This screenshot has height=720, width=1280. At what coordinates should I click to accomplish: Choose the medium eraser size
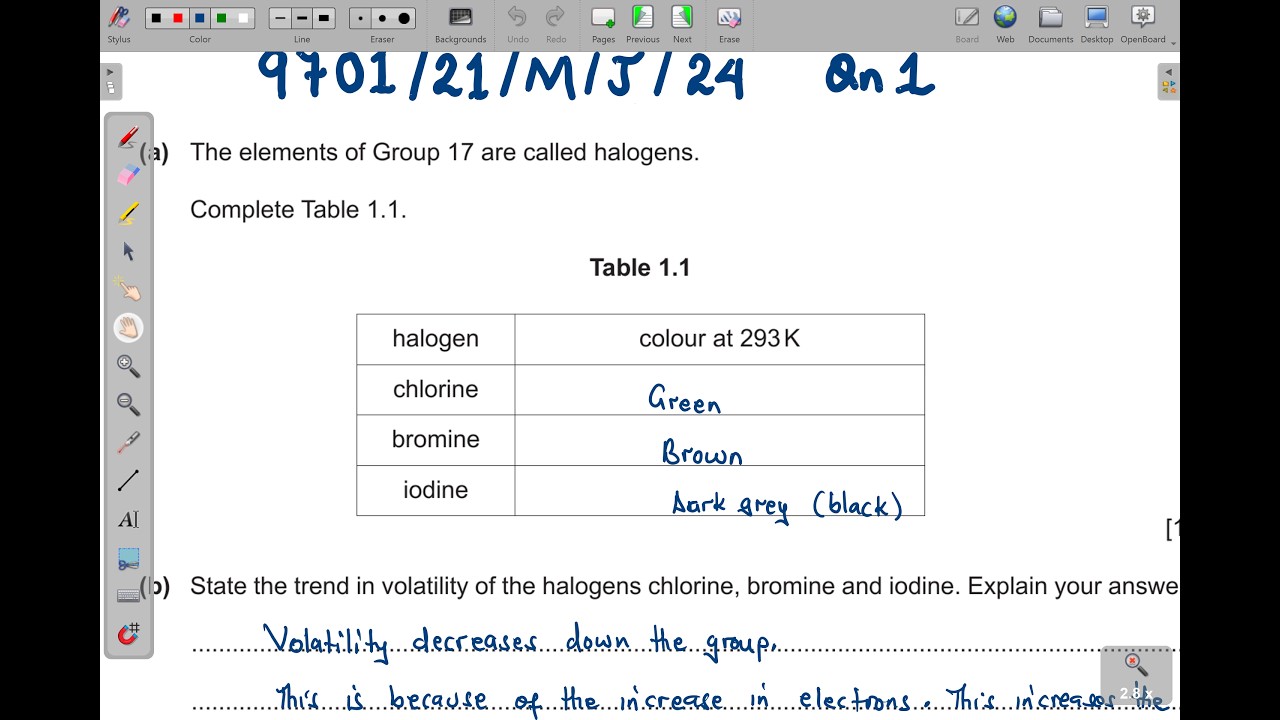(x=382, y=18)
